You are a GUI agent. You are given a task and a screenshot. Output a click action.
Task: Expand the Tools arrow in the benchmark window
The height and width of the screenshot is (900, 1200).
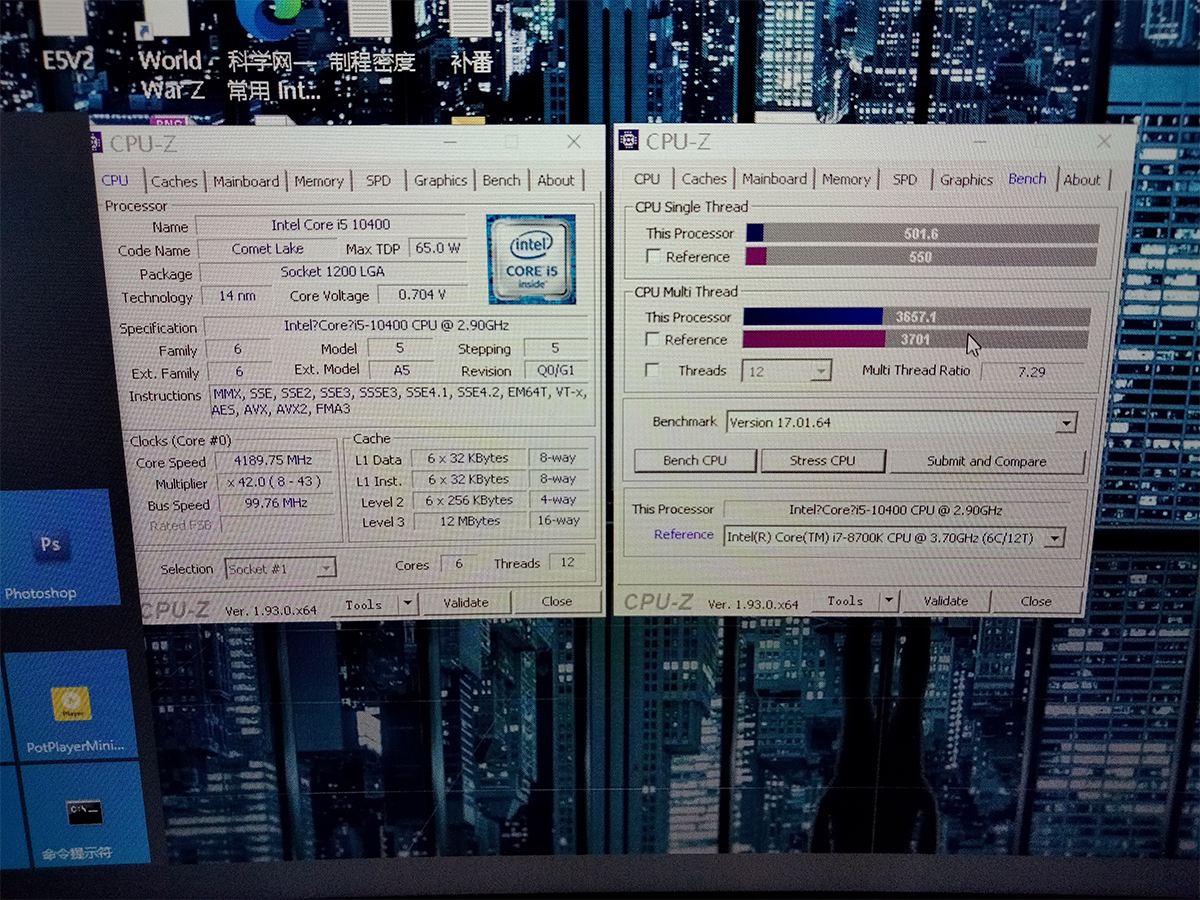[x=889, y=601]
